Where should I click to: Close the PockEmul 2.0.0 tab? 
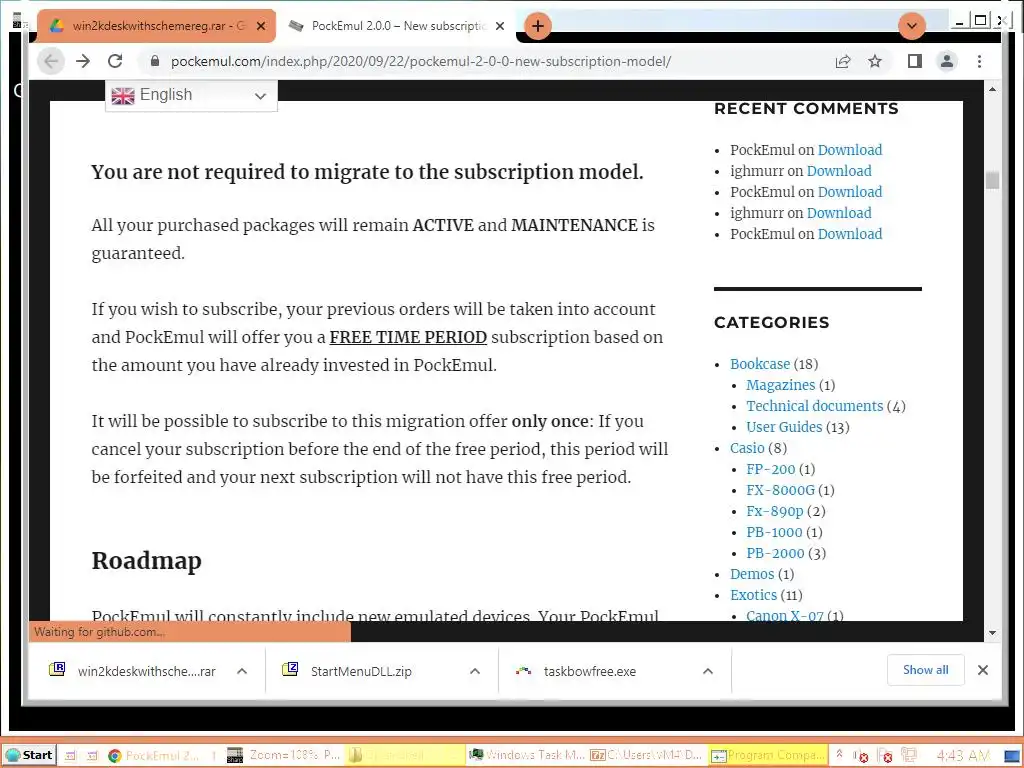click(x=500, y=26)
